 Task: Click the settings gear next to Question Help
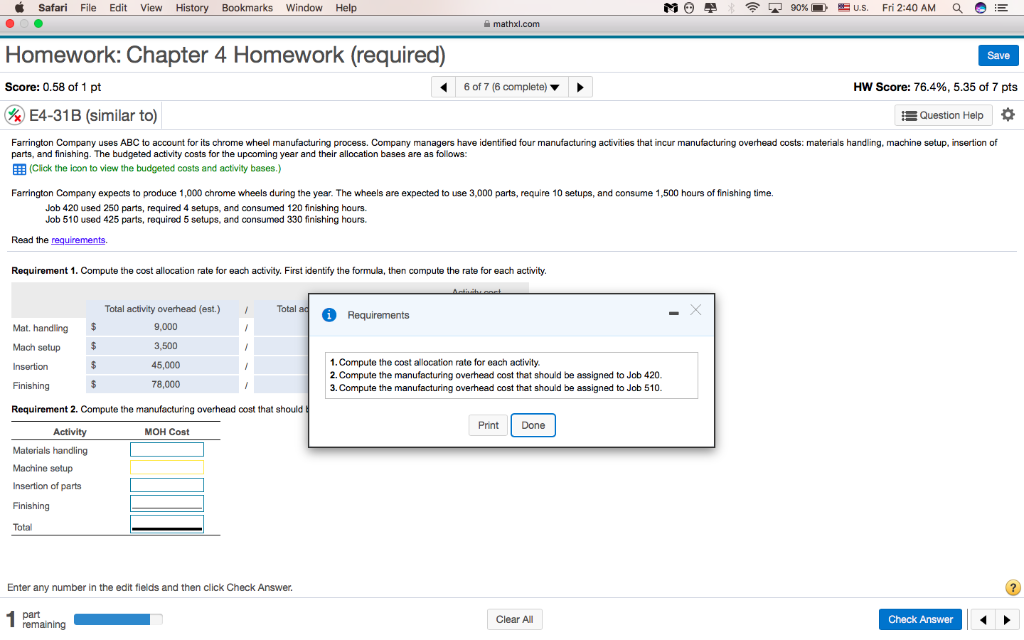[x=1007, y=114]
